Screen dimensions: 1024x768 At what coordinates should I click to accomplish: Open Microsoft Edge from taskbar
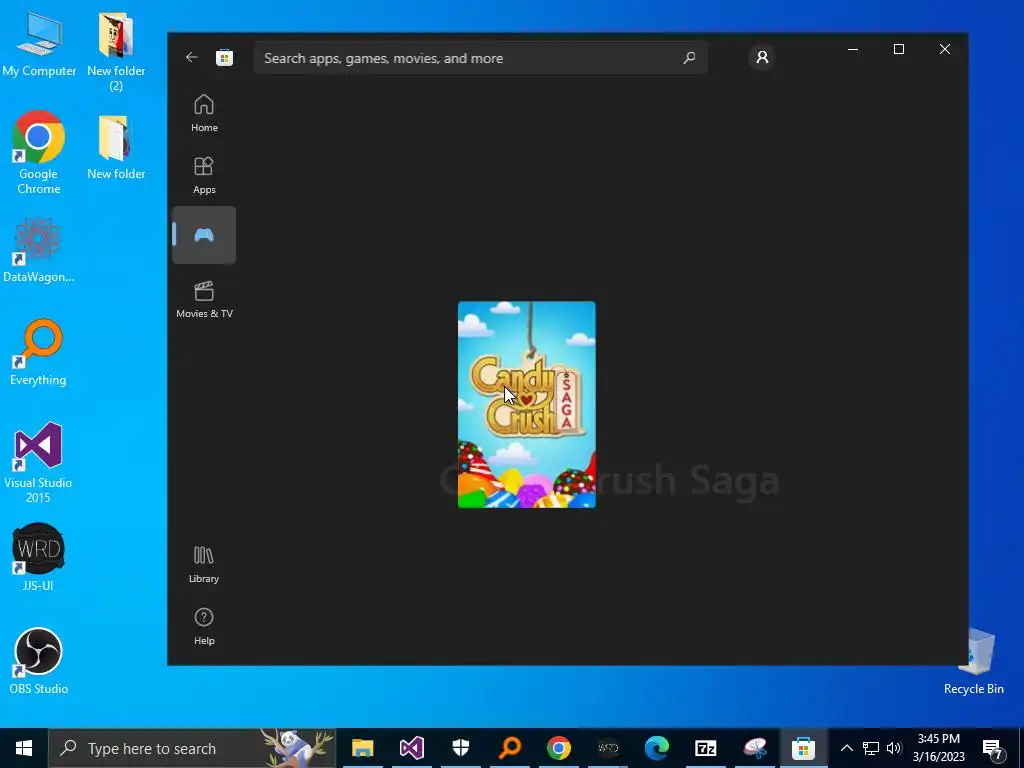click(x=656, y=748)
